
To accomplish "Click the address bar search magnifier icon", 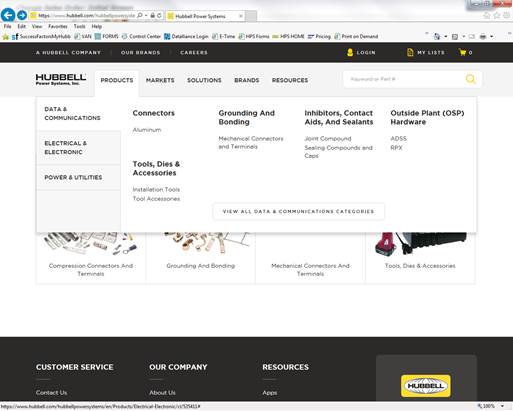I will (140, 16).
